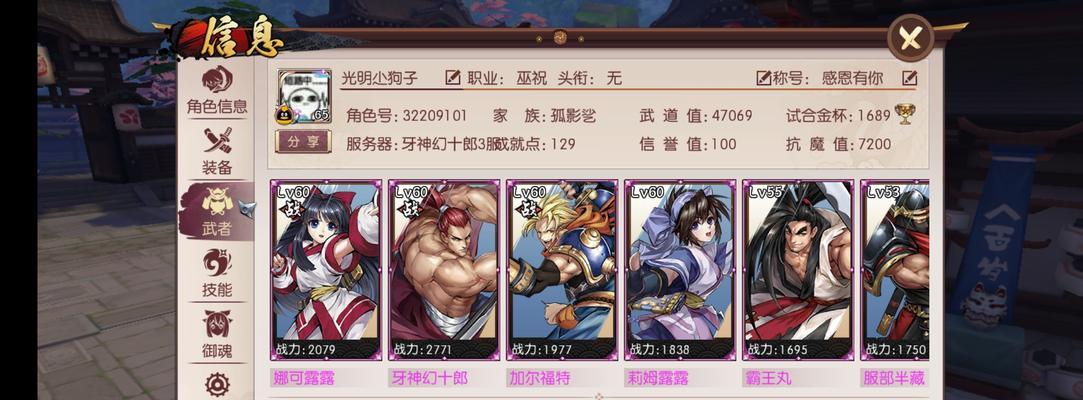
Task: Click the 分享 share button
Action: 303,142
